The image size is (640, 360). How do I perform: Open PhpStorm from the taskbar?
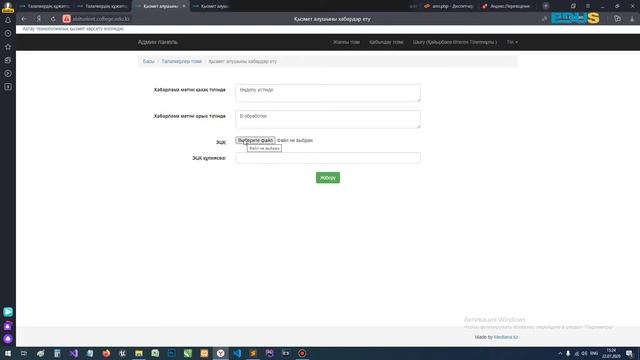270,353
